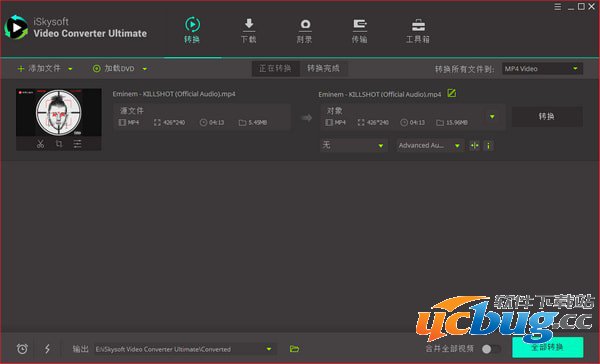Open the 刻录 (Burn) tab
Screen dimensions: 600x364
coord(305,30)
